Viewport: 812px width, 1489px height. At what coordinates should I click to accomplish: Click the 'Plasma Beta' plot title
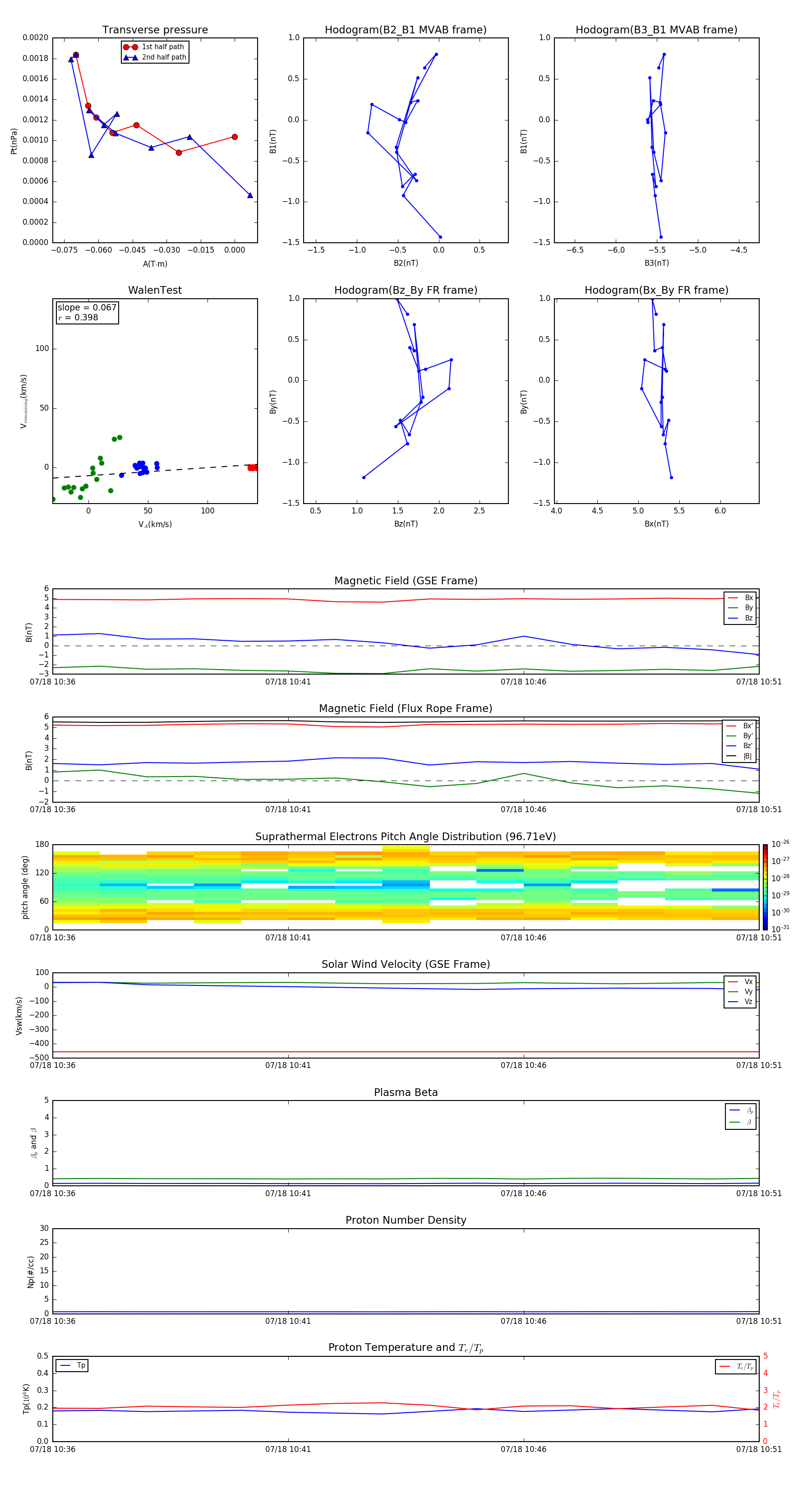(x=406, y=1093)
